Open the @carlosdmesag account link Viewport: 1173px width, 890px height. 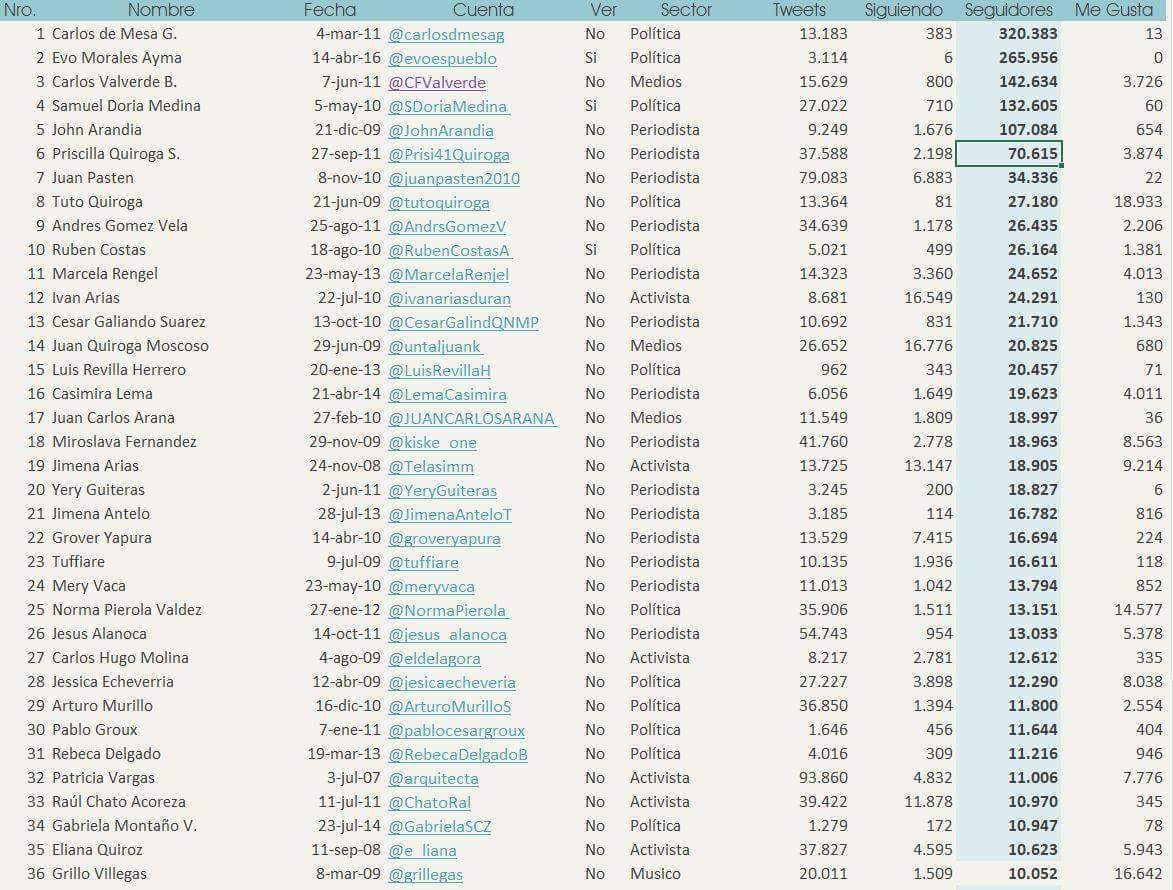[x=446, y=34]
